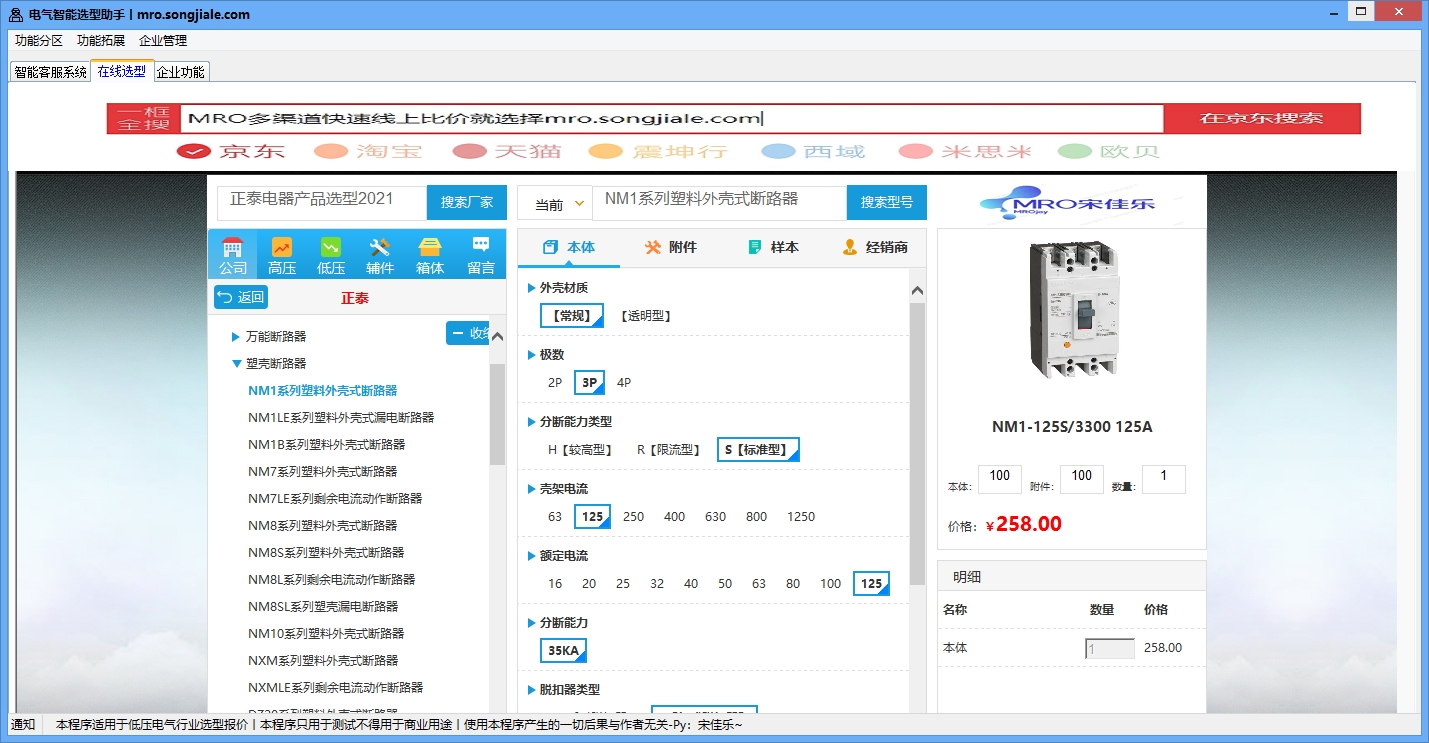Open the 功能拓展 menu
Screen dimensions: 1429x743
click(101, 41)
